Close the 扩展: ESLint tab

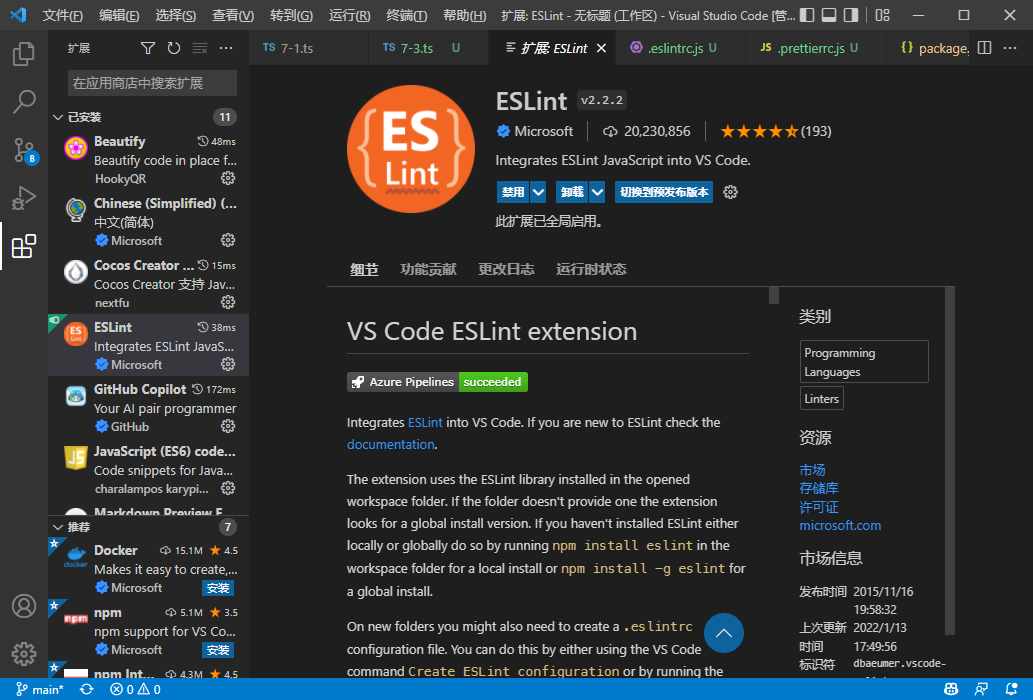601,48
